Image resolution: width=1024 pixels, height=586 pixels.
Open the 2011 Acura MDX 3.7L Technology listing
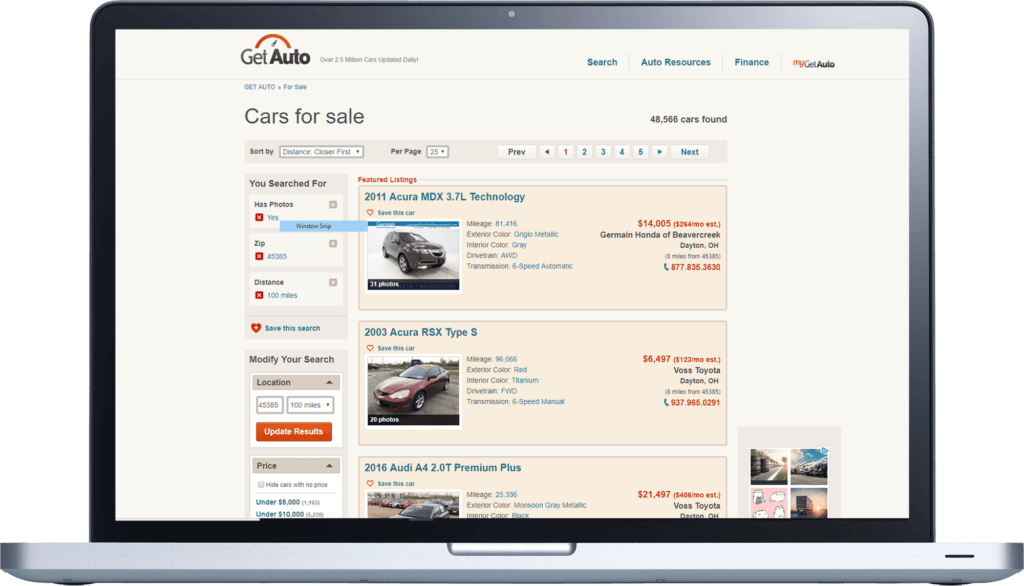click(445, 197)
